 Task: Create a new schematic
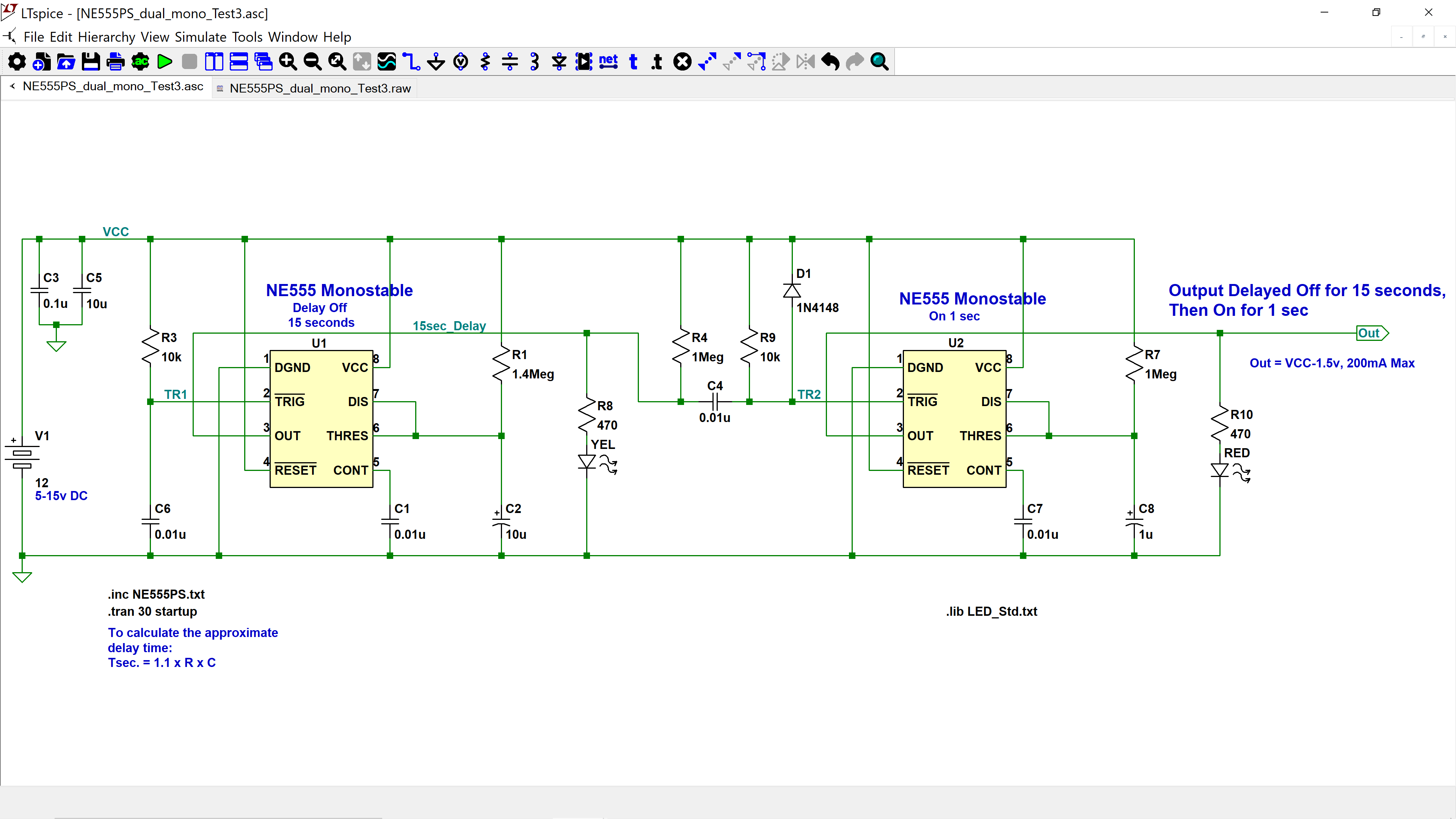pyautogui.click(x=41, y=61)
